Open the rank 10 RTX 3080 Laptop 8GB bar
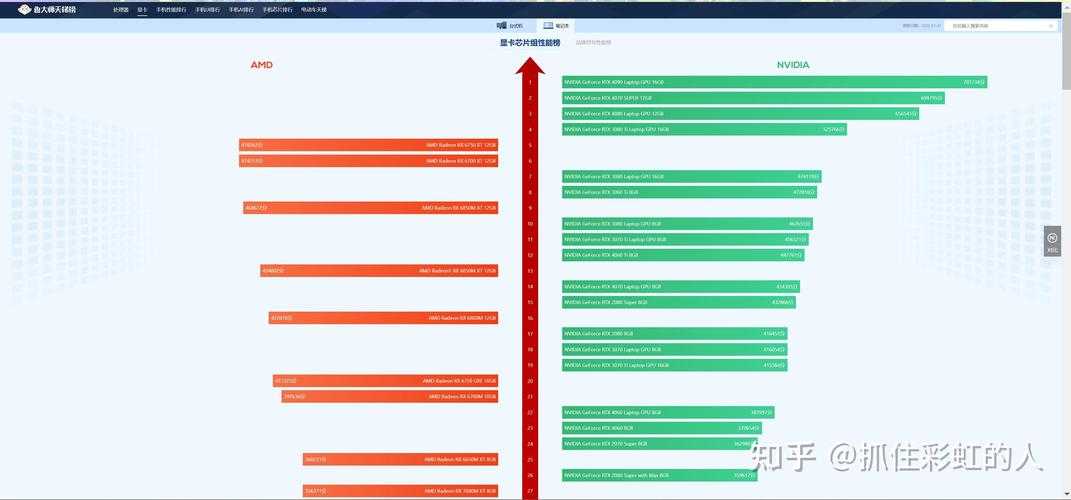The width and height of the screenshot is (1071, 500). (x=687, y=223)
